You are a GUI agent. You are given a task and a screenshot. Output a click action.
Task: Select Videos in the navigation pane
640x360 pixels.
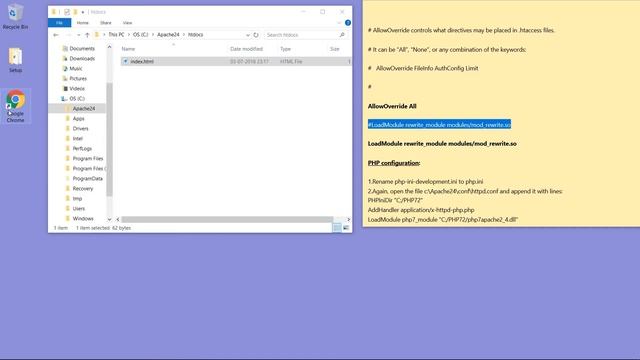77,89
